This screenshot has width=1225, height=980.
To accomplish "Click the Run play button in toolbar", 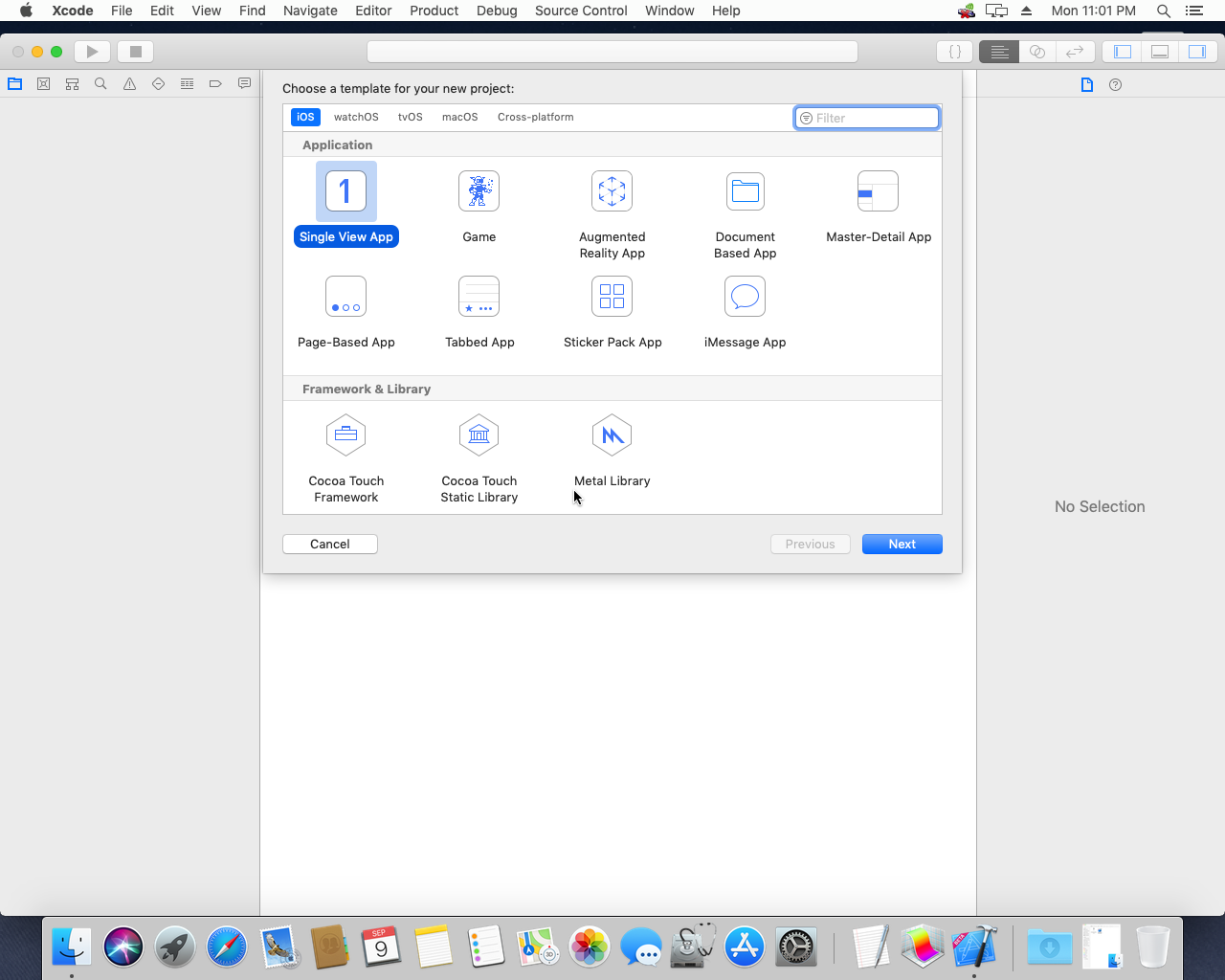I will click(92, 52).
